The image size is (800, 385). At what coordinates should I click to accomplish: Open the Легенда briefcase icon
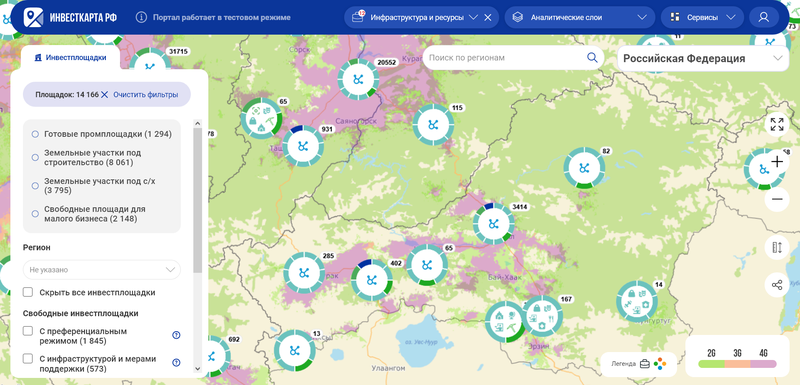[645, 364]
